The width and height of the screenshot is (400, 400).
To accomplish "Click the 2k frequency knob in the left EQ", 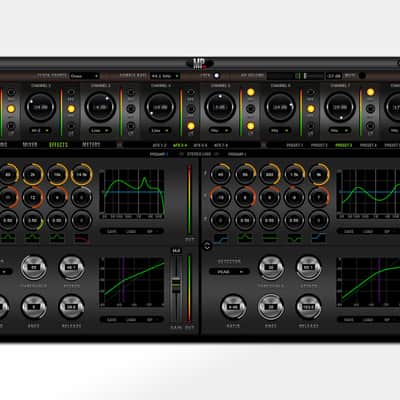I will (x=33, y=174).
